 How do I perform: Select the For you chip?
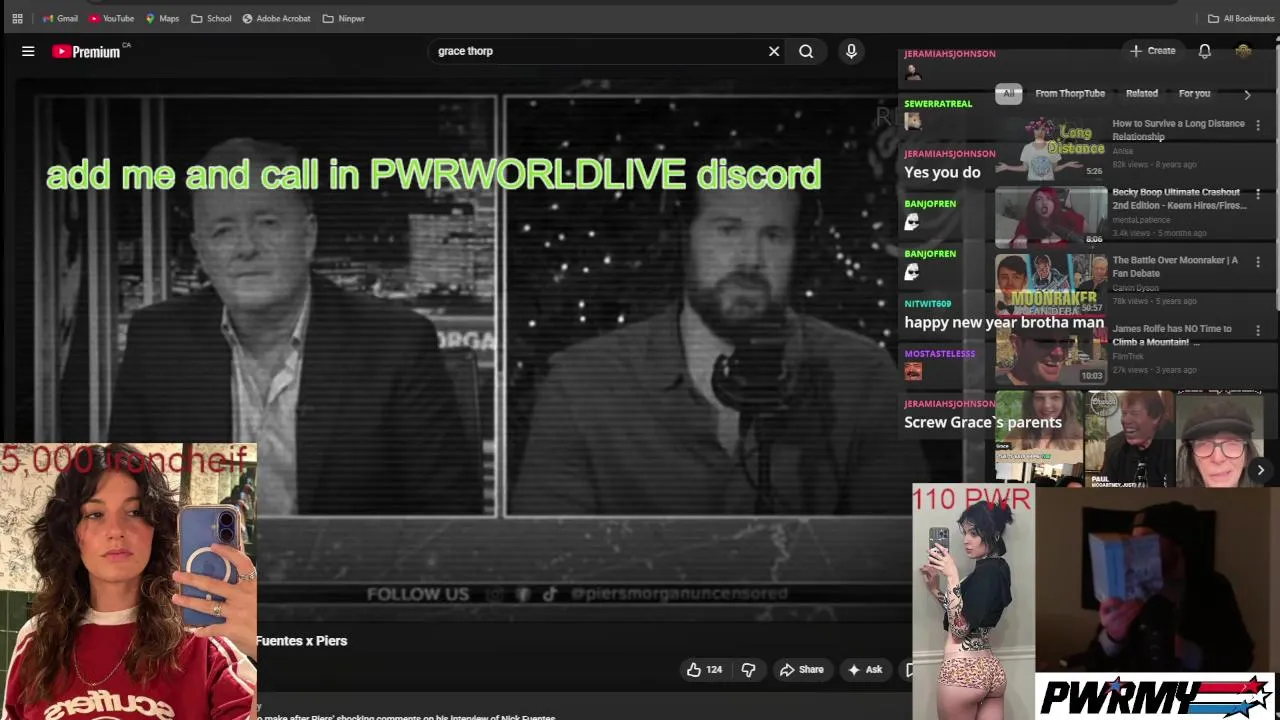(1194, 93)
